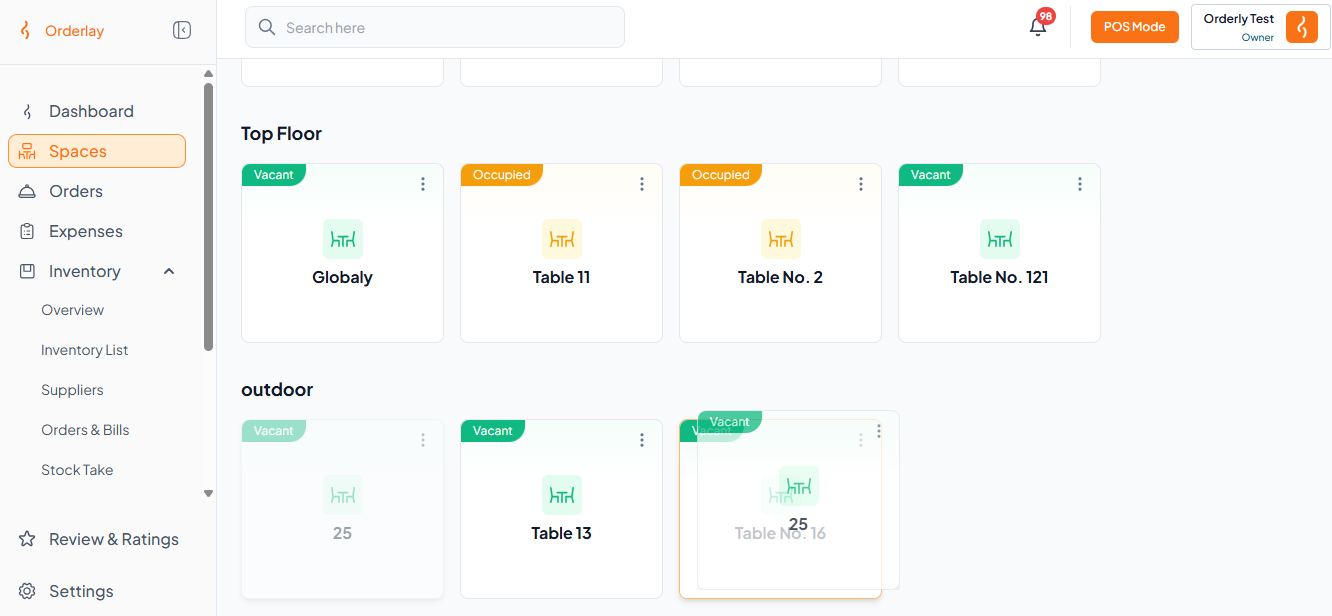Click the Review & Ratings star icon
The image size is (1332, 616).
click(x=28, y=539)
